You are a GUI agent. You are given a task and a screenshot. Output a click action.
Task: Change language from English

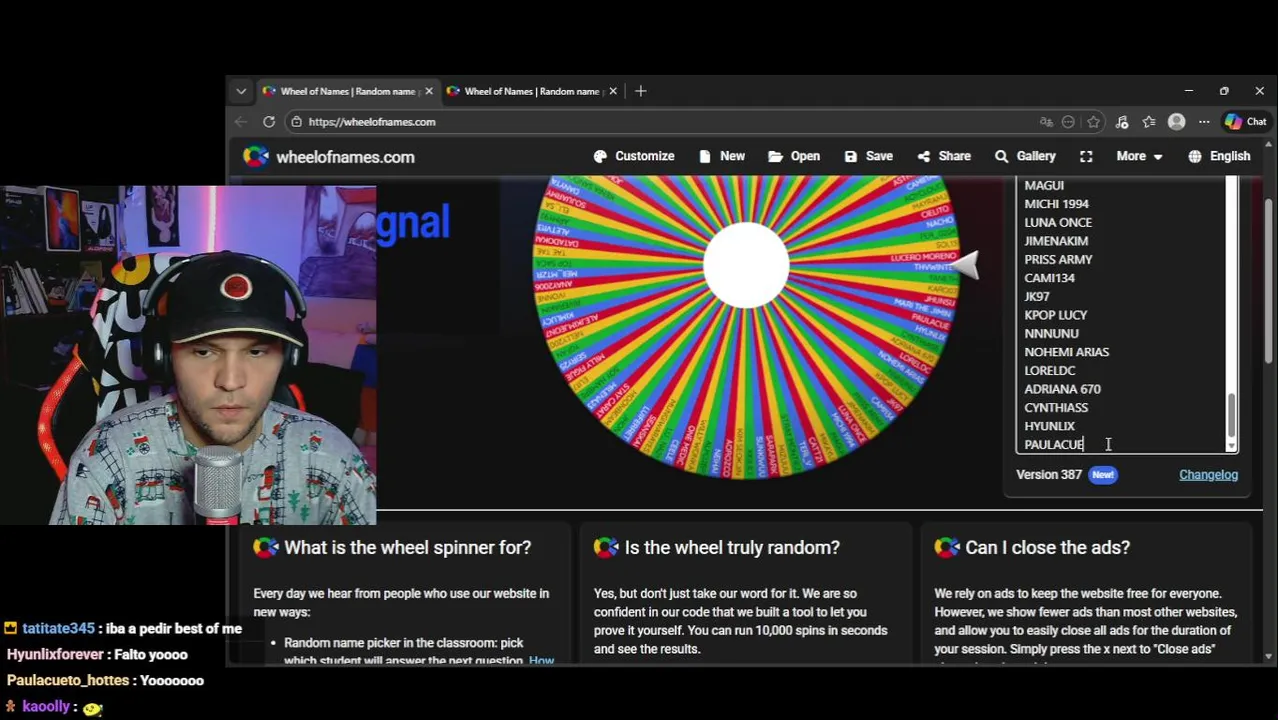[1219, 156]
